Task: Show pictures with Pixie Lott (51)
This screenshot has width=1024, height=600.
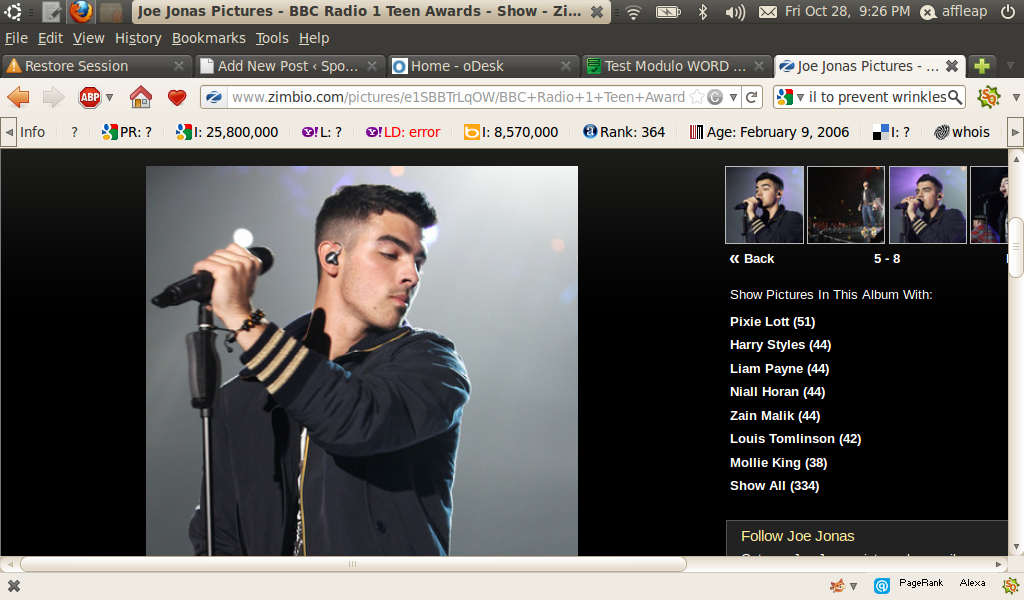Action: tap(772, 321)
